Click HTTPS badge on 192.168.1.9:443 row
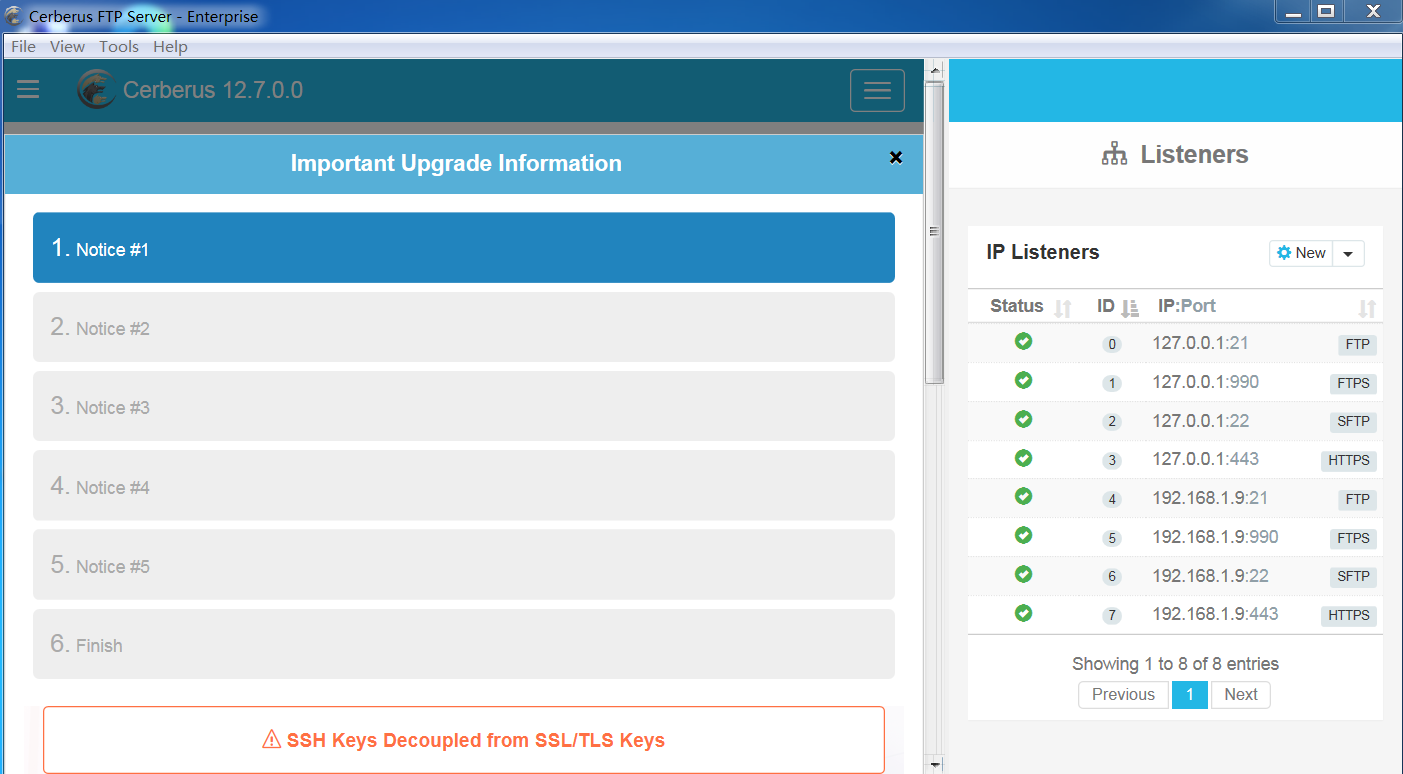Viewport: 1403px width, 774px height. [x=1349, y=615]
